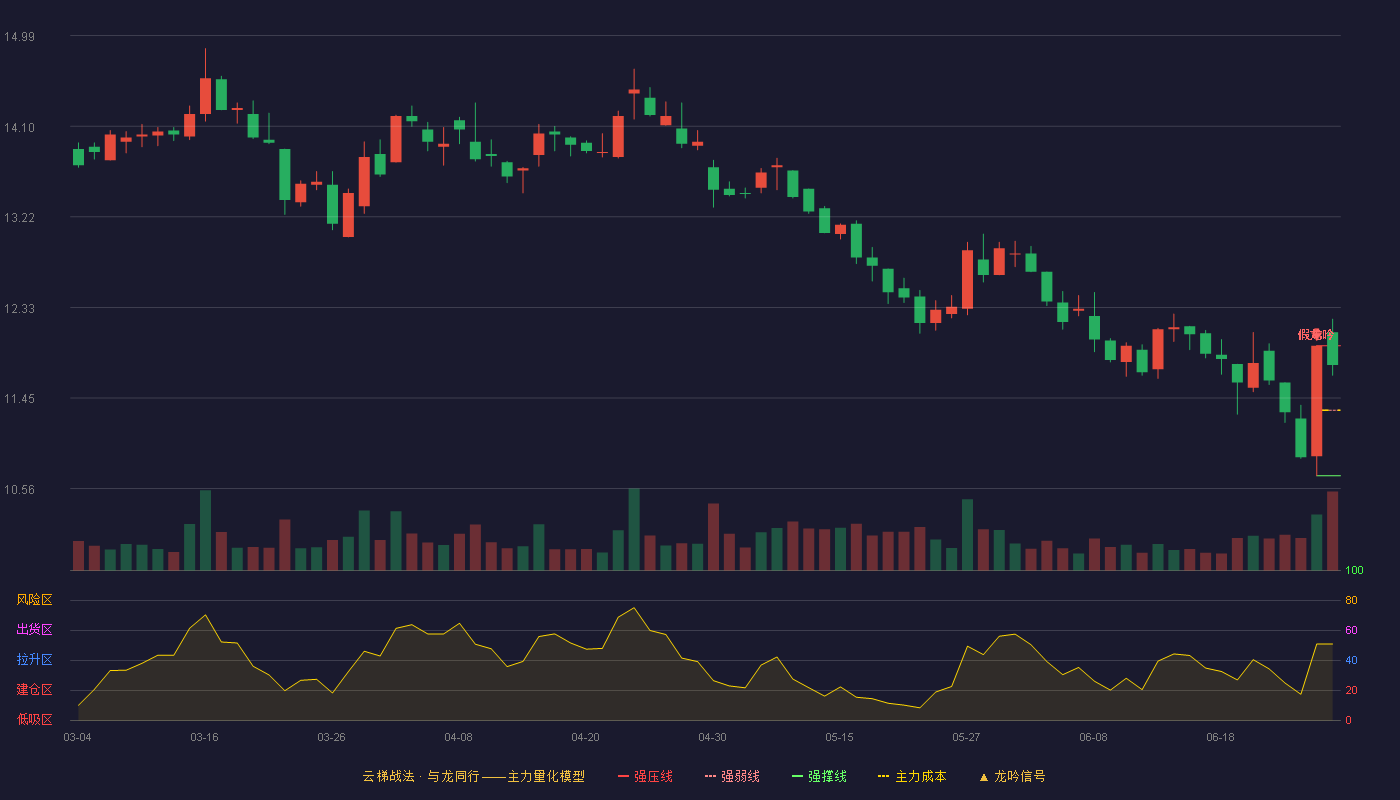The width and height of the screenshot is (1400, 800).
Task: Select the 拉升区 zone label
Action: click(x=34, y=660)
